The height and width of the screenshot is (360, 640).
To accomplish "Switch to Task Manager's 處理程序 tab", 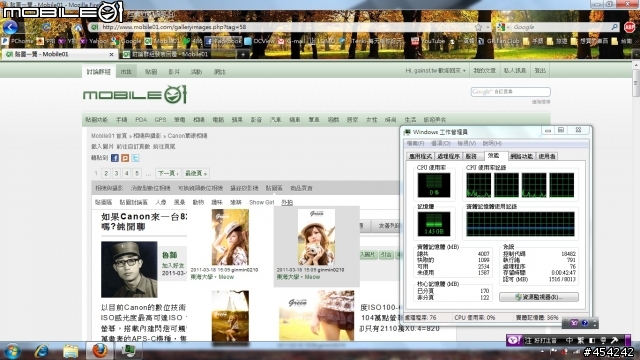I will (x=448, y=156).
